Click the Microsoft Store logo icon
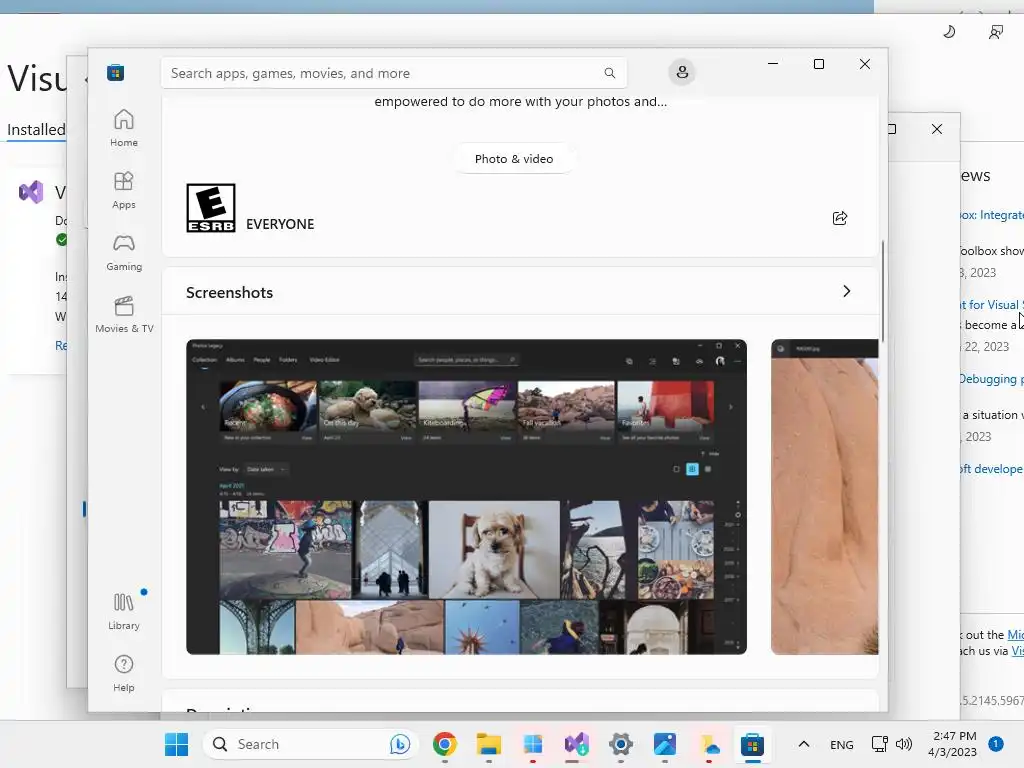Image resolution: width=1024 pixels, height=768 pixels. point(116,72)
